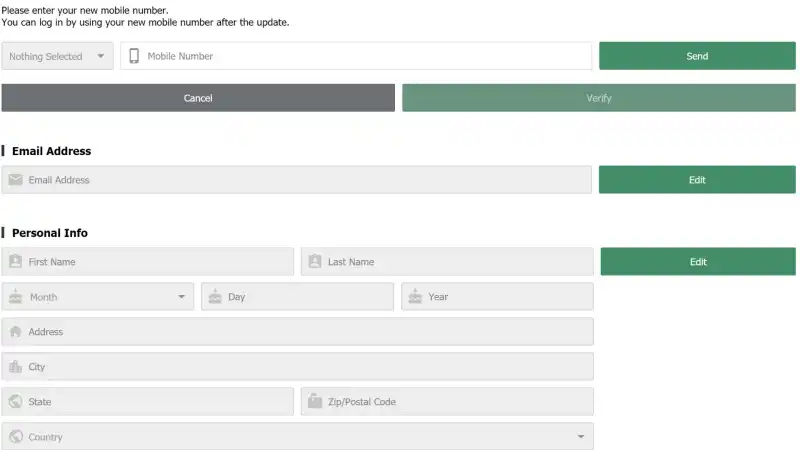Click the mobile phone icon
The width and height of the screenshot is (800, 450).
[134, 56]
